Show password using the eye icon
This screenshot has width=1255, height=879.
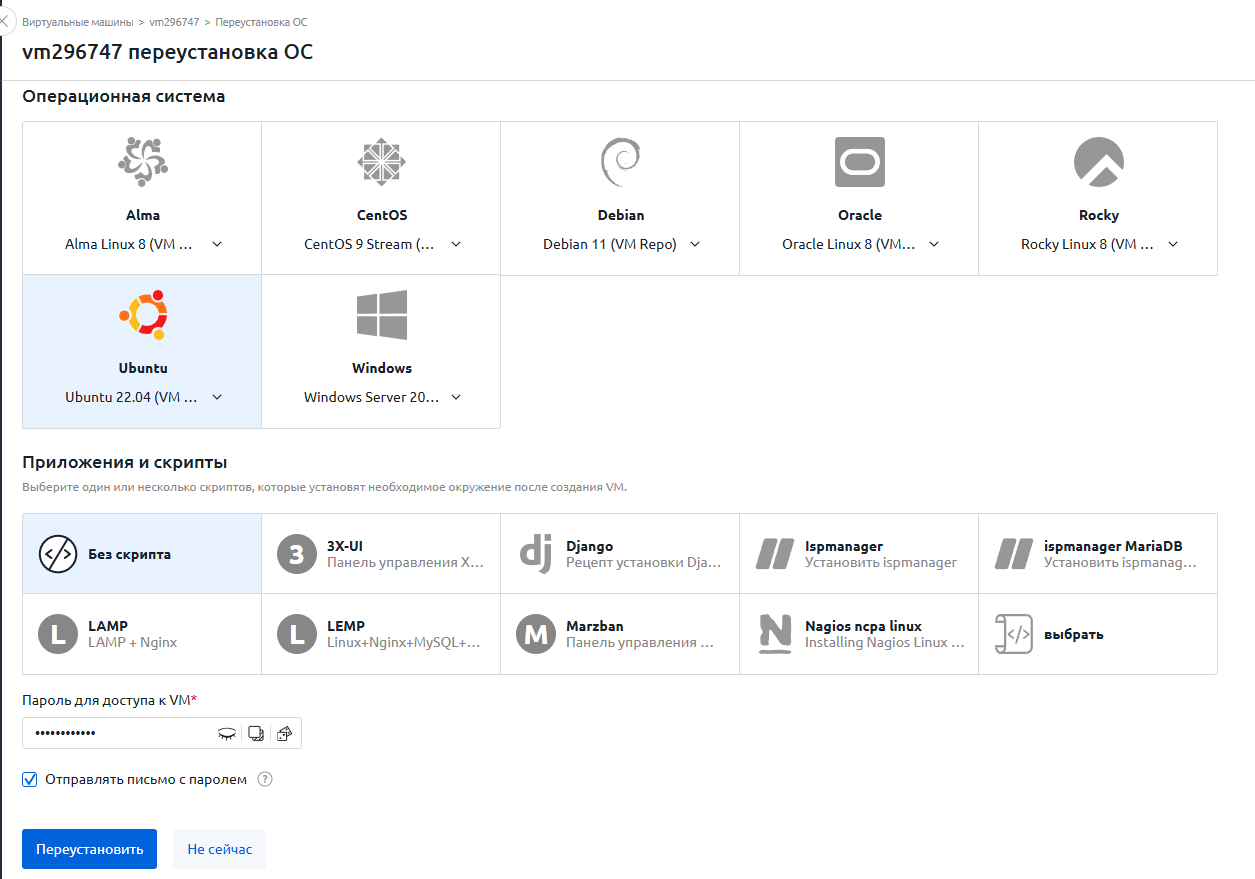[227, 733]
